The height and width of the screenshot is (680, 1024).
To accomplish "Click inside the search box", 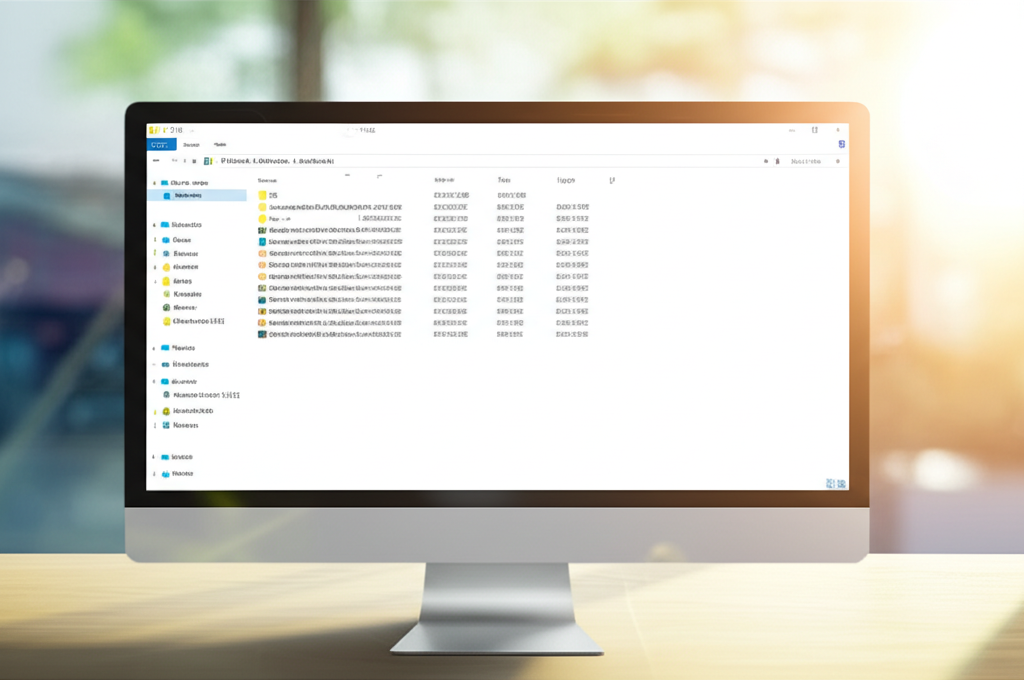I will [x=810, y=161].
